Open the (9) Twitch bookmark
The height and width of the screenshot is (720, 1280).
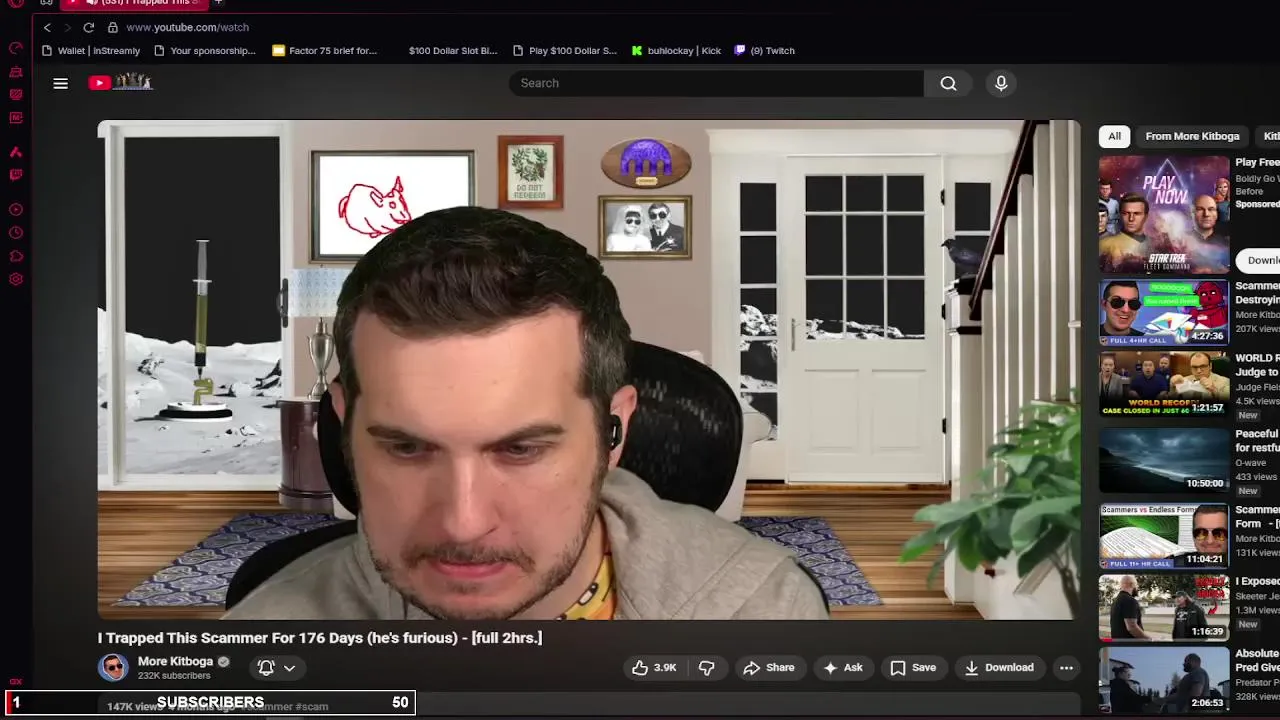point(765,50)
